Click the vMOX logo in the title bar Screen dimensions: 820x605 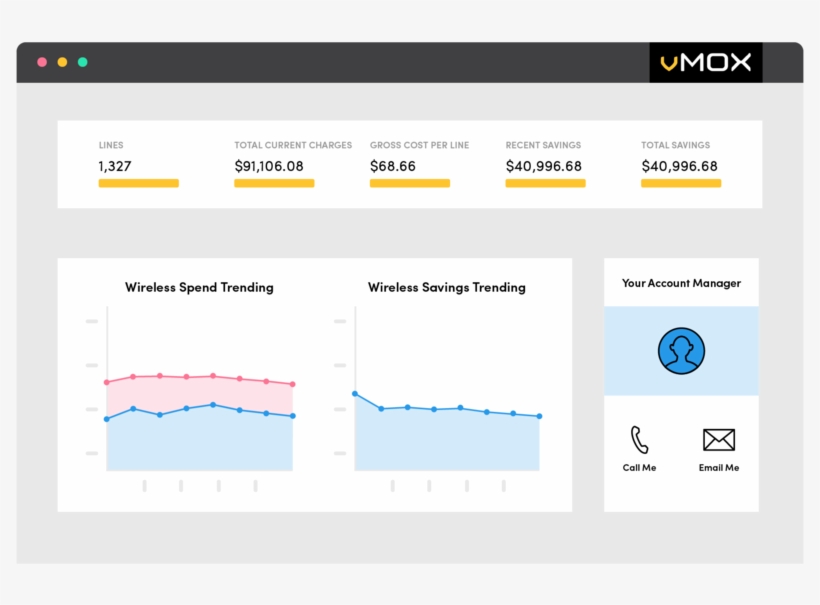705,63
